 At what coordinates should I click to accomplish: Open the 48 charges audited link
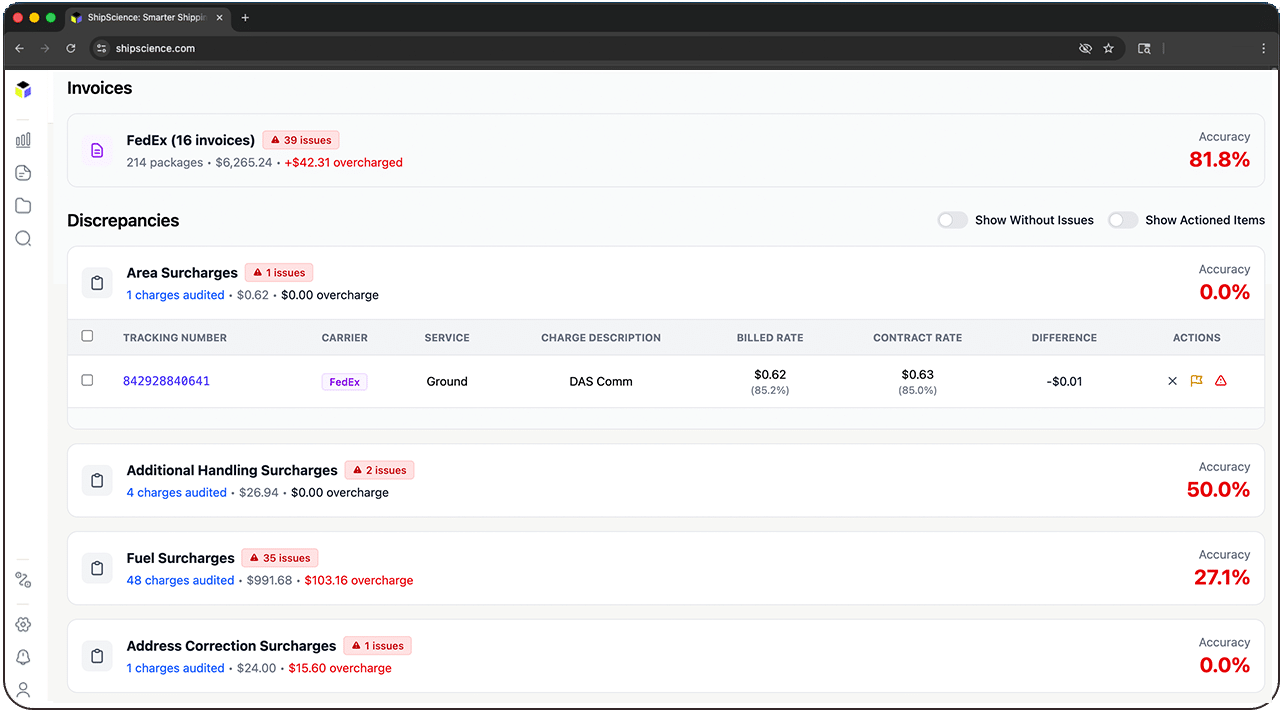pos(180,580)
